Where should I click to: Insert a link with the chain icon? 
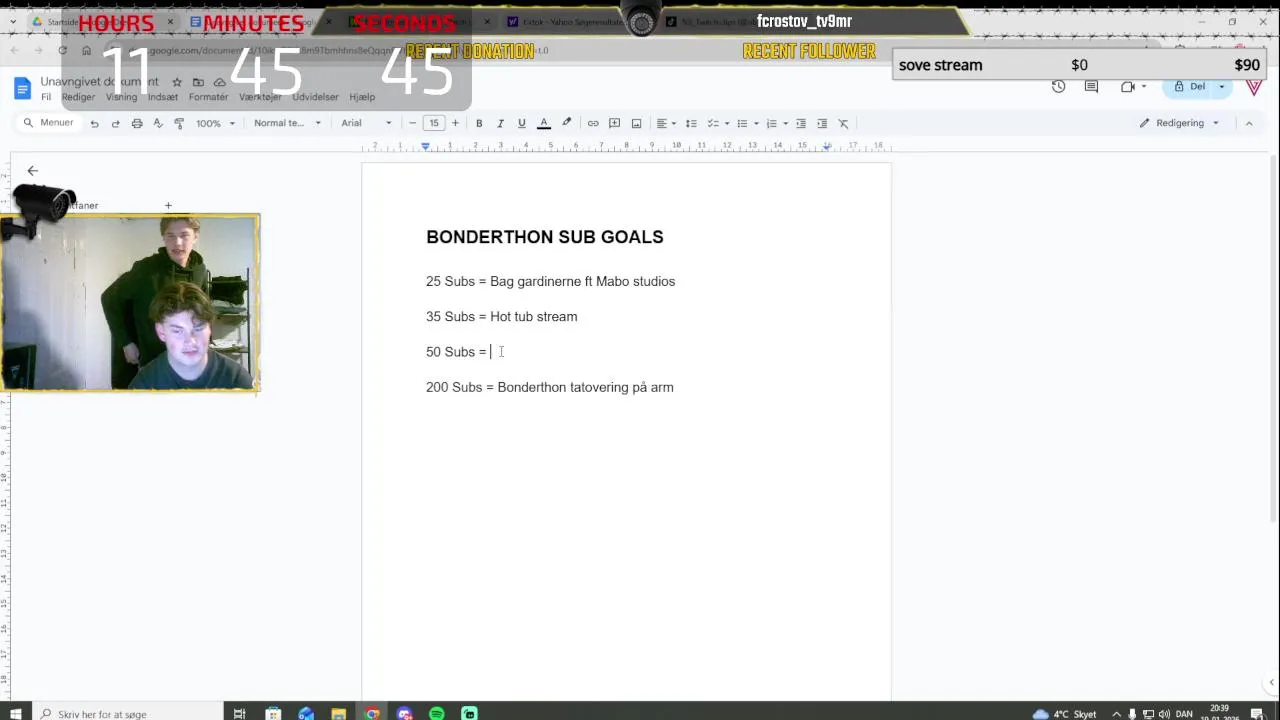tap(593, 123)
